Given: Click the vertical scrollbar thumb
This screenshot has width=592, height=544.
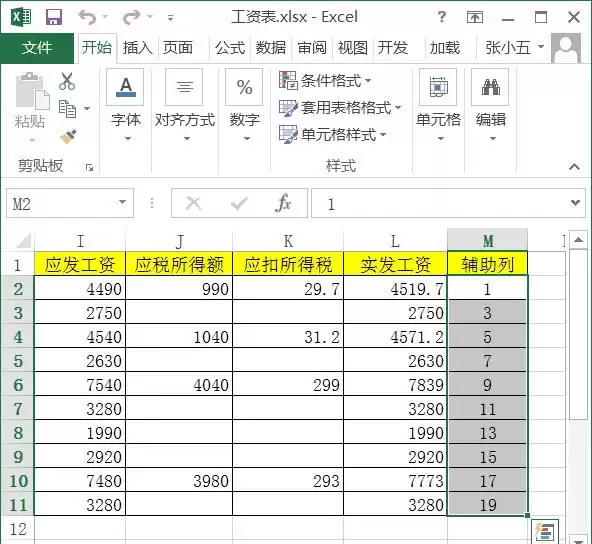Looking at the screenshot, I should tap(578, 334).
